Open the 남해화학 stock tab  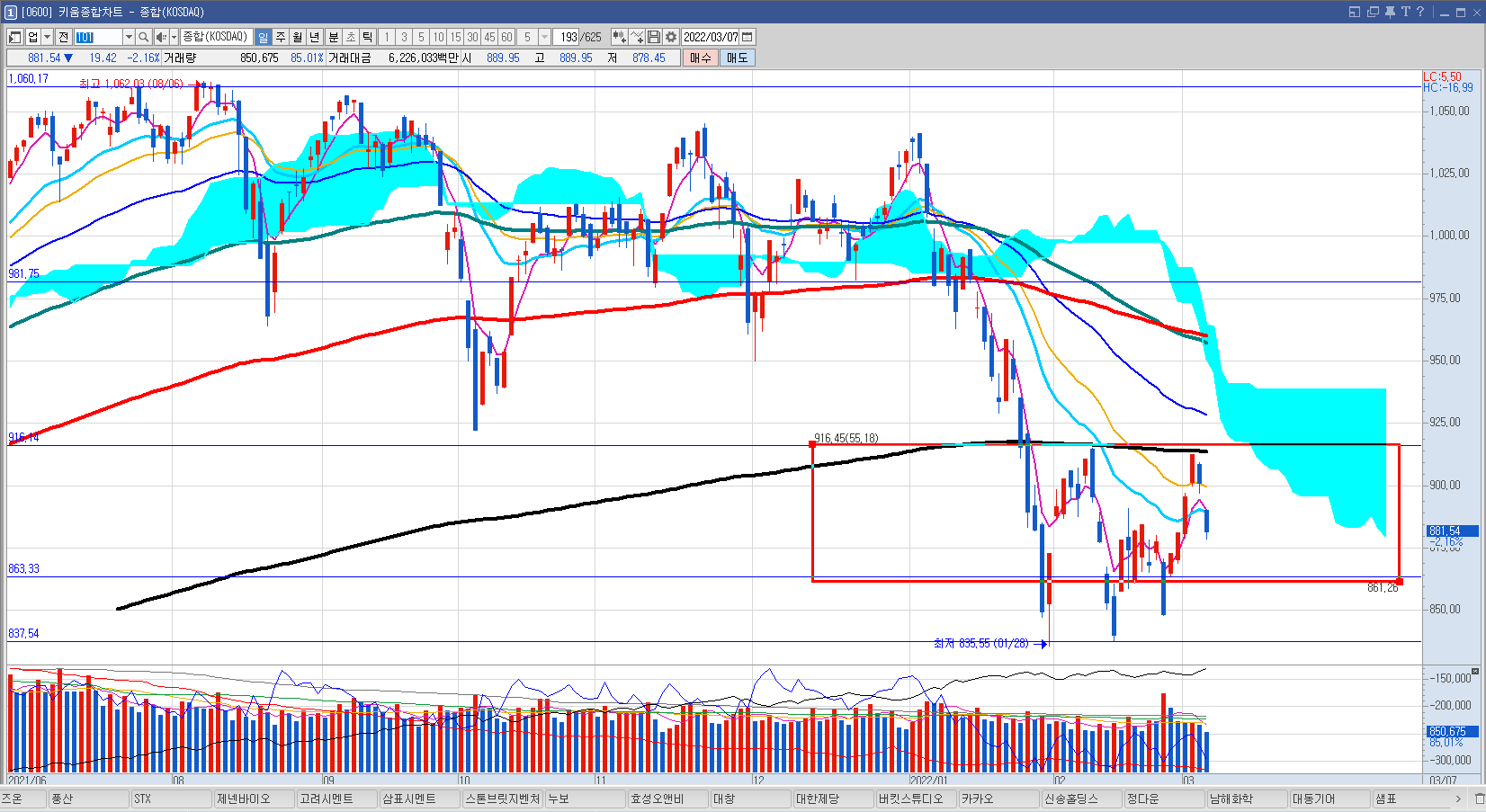pyautogui.click(x=1248, y=799)
